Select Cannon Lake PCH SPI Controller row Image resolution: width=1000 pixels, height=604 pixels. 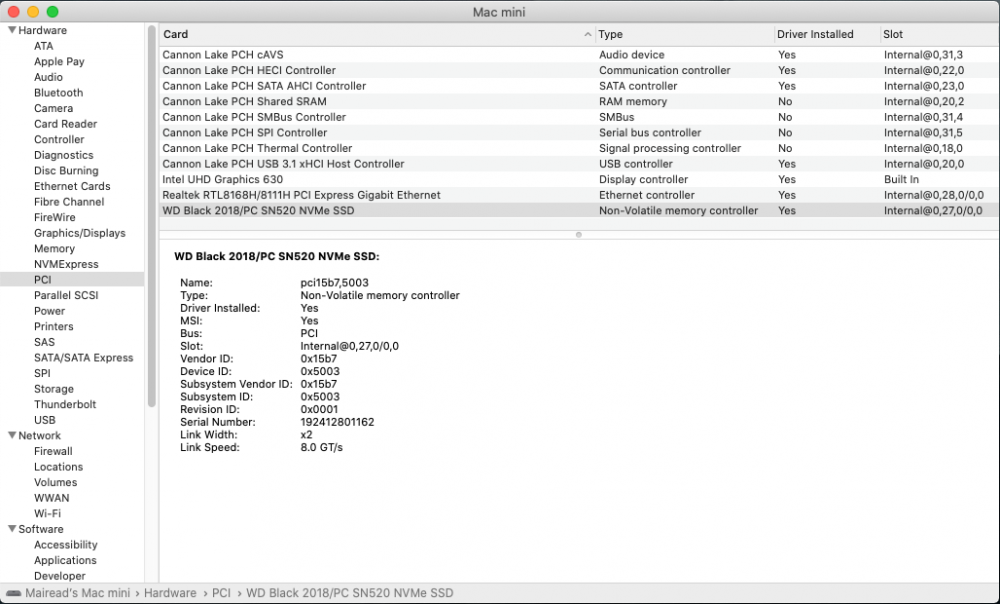[578, 133]
